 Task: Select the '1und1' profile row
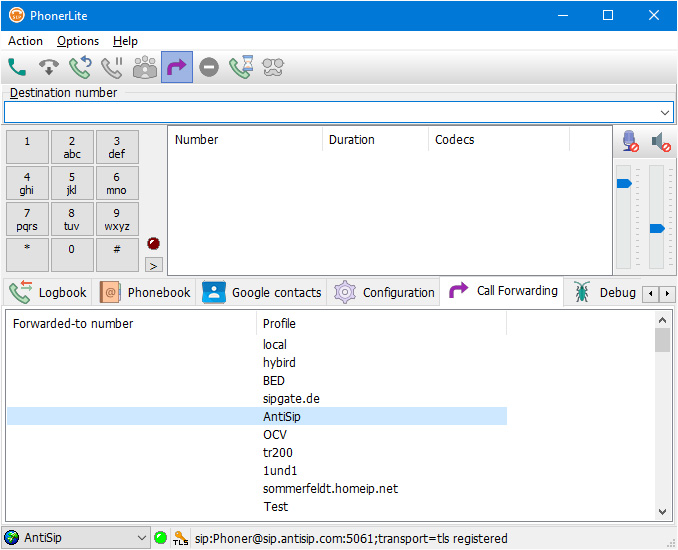[257, 470]
